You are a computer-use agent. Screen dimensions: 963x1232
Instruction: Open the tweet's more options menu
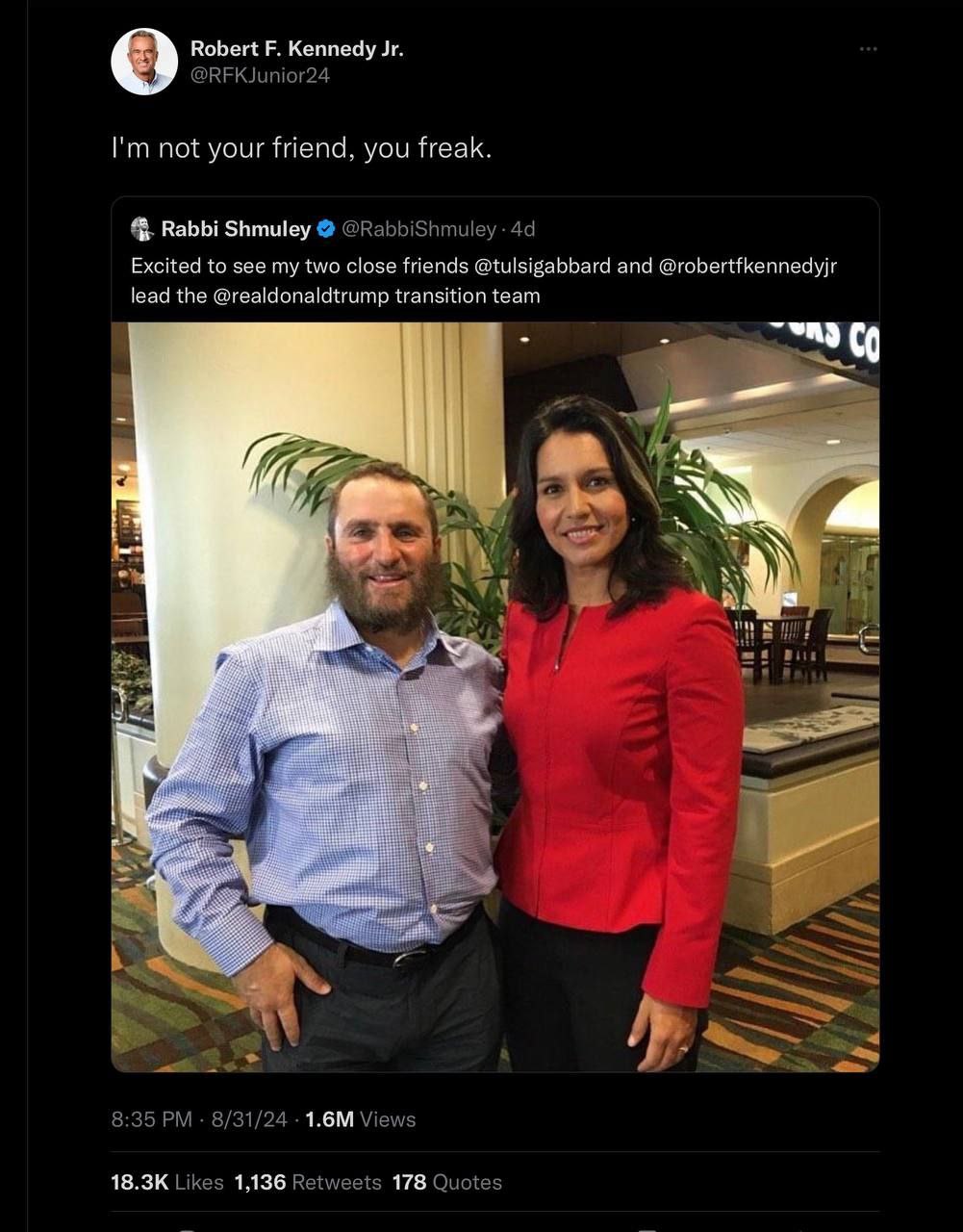tap(869, 48)
